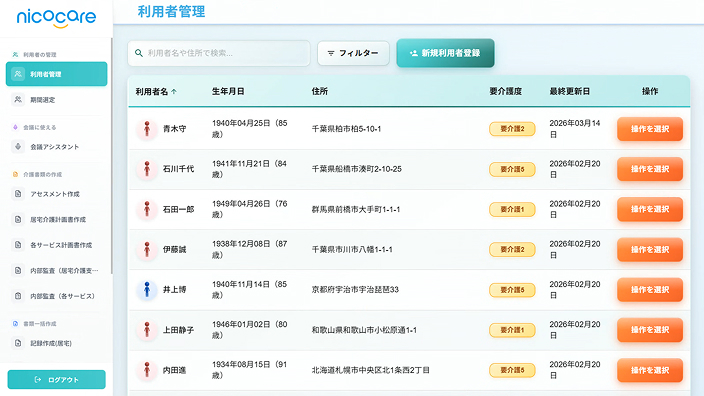Focus the 利用者名や住所で検索 search field
Image resolution: width=704 pixels, height=396 pixels.
pyautogui.click(x=219, y=53)
